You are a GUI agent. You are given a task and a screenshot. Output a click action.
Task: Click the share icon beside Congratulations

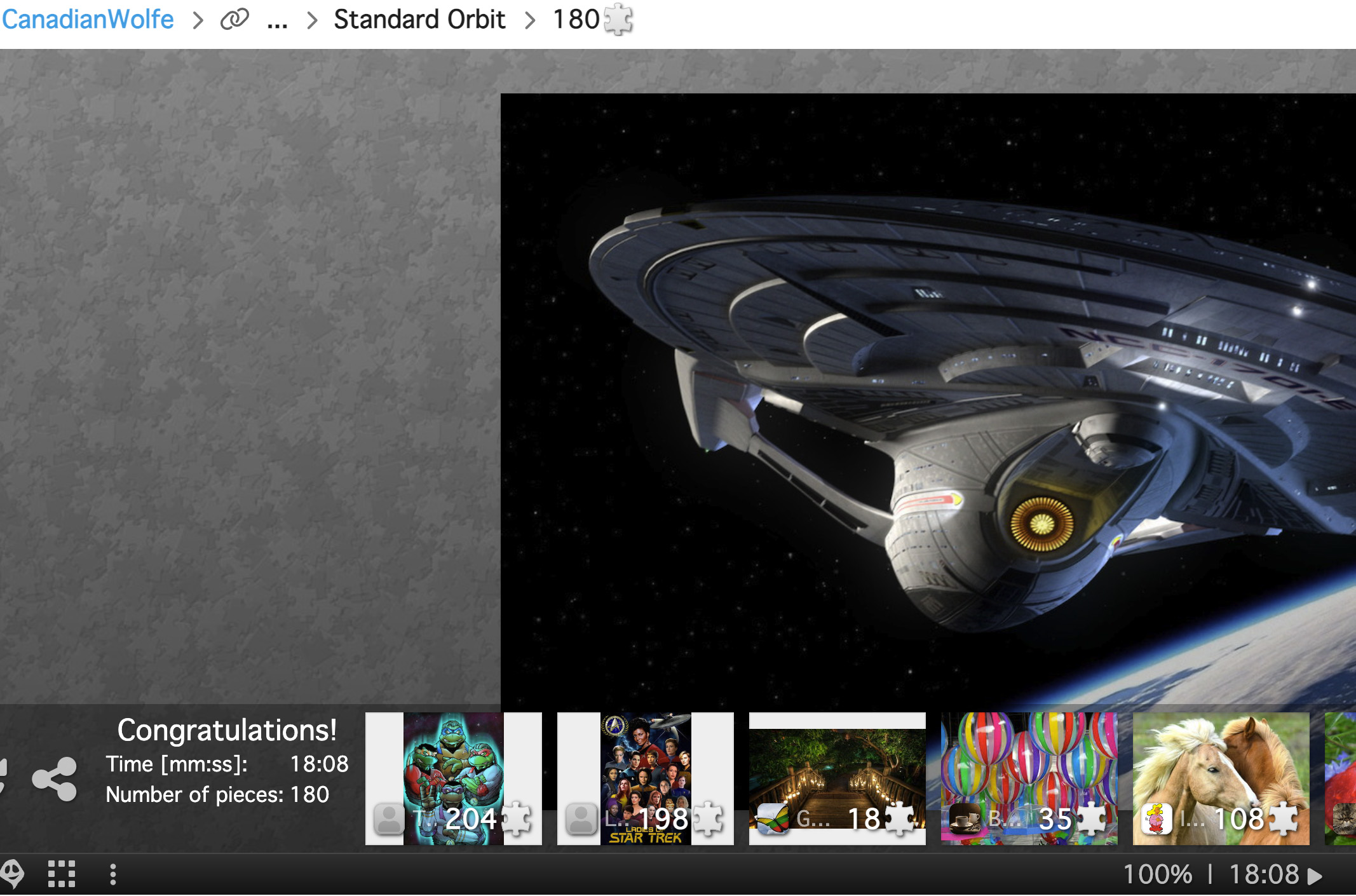click(x=55, y=778)
